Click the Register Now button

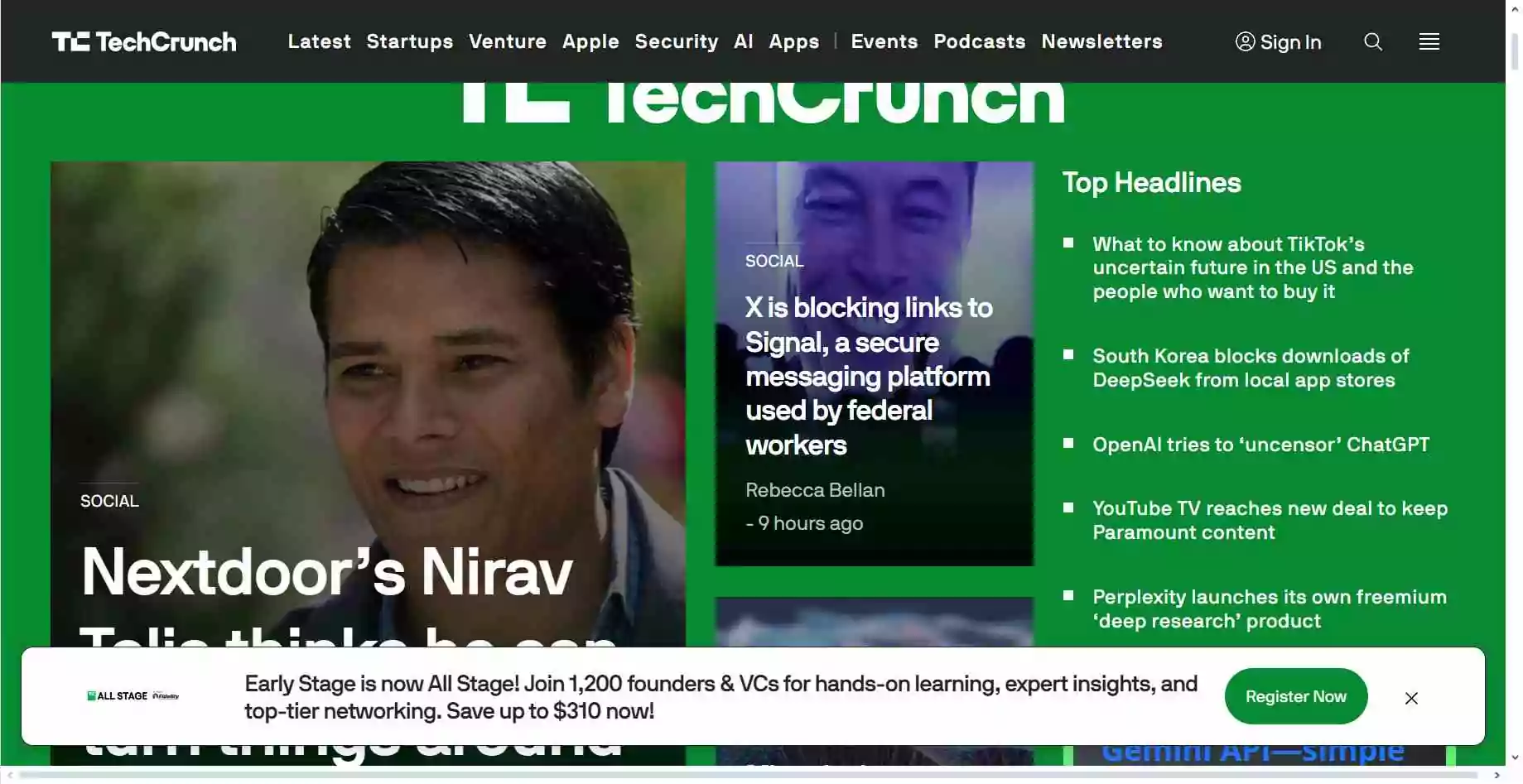tap(1296, 696)
